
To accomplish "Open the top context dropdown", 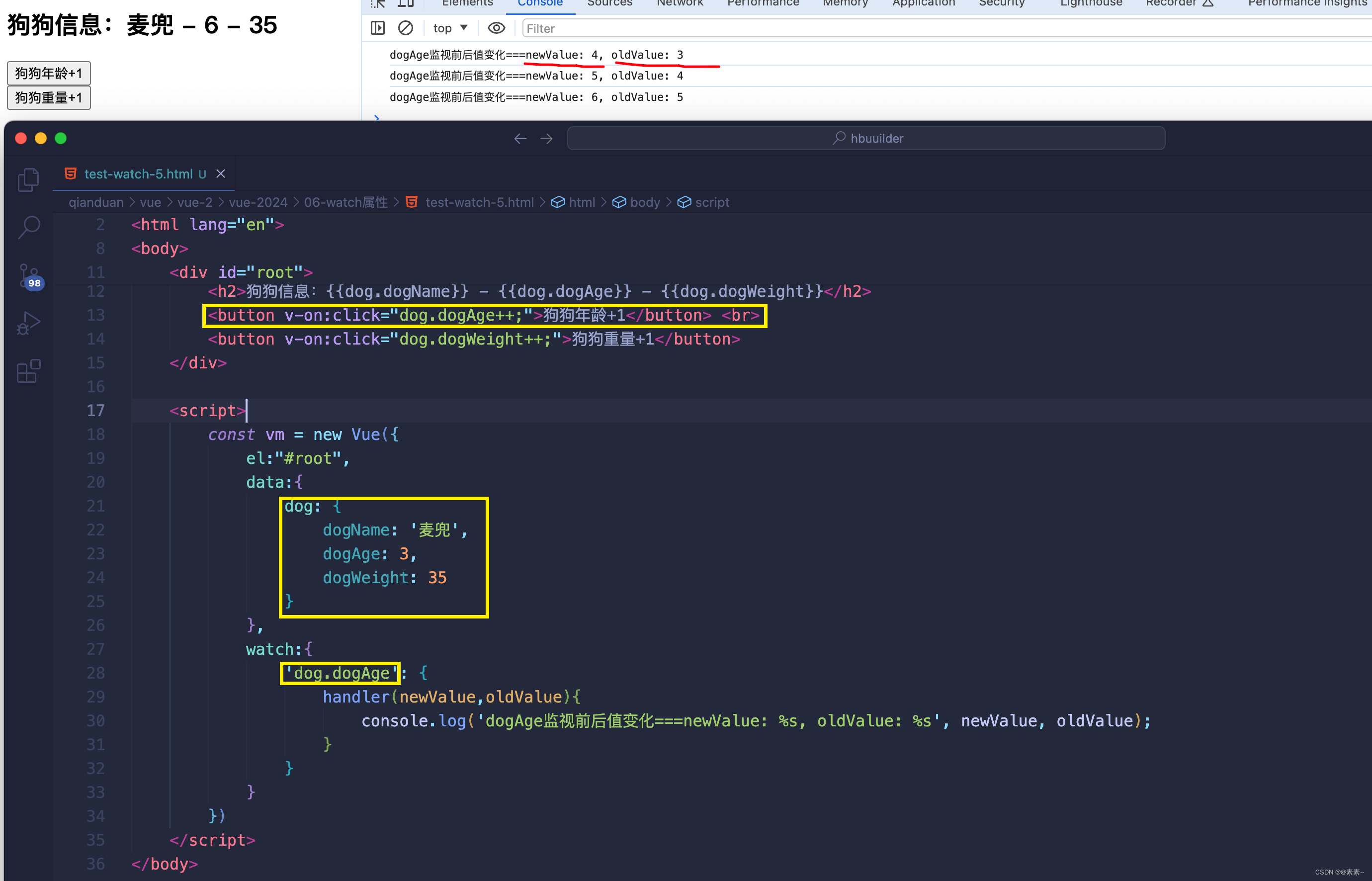I will [x=450, y=28].
